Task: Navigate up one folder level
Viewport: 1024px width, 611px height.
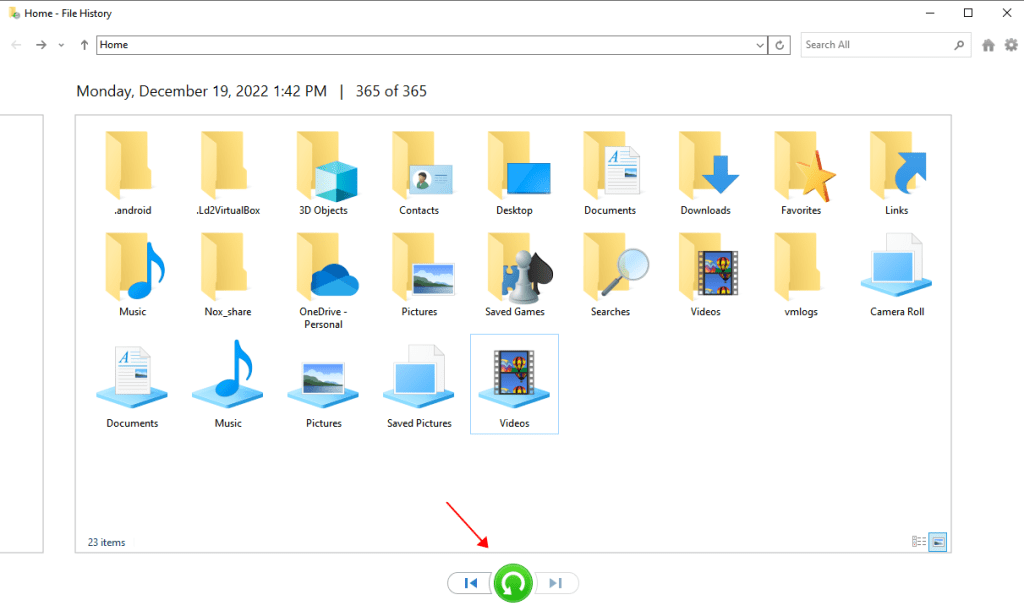Action: click(x=84, y=45)
